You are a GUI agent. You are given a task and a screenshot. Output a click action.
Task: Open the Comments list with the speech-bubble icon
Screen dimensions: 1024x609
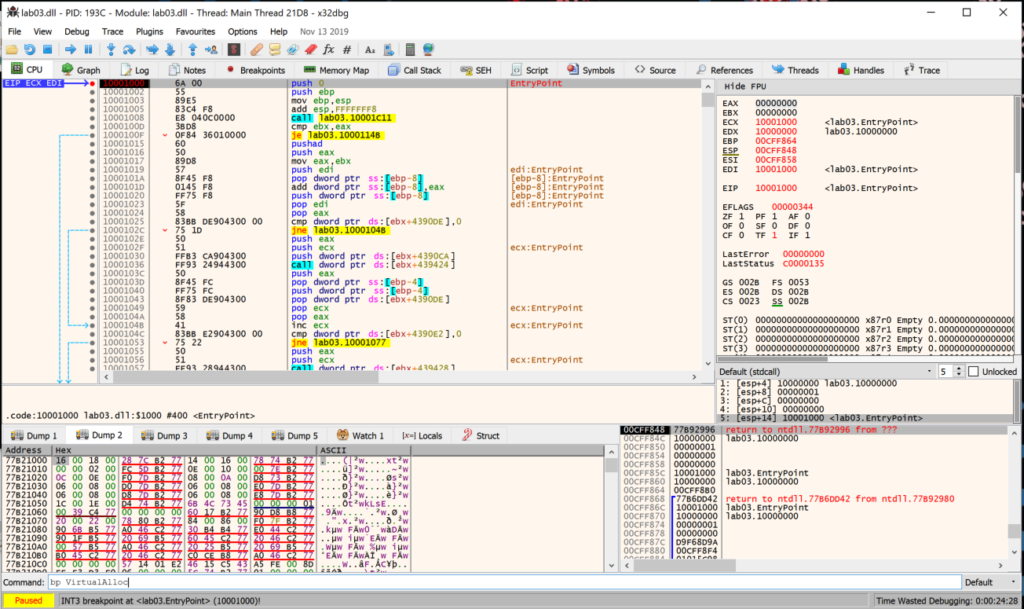(x=274, y=50)
